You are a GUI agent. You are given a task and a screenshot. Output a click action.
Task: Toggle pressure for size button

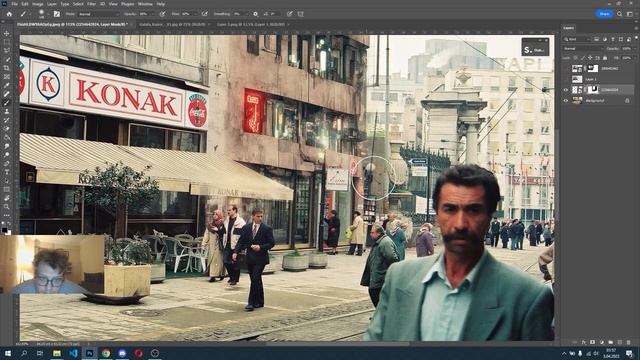pyautogui.click(x=289, y=14)
